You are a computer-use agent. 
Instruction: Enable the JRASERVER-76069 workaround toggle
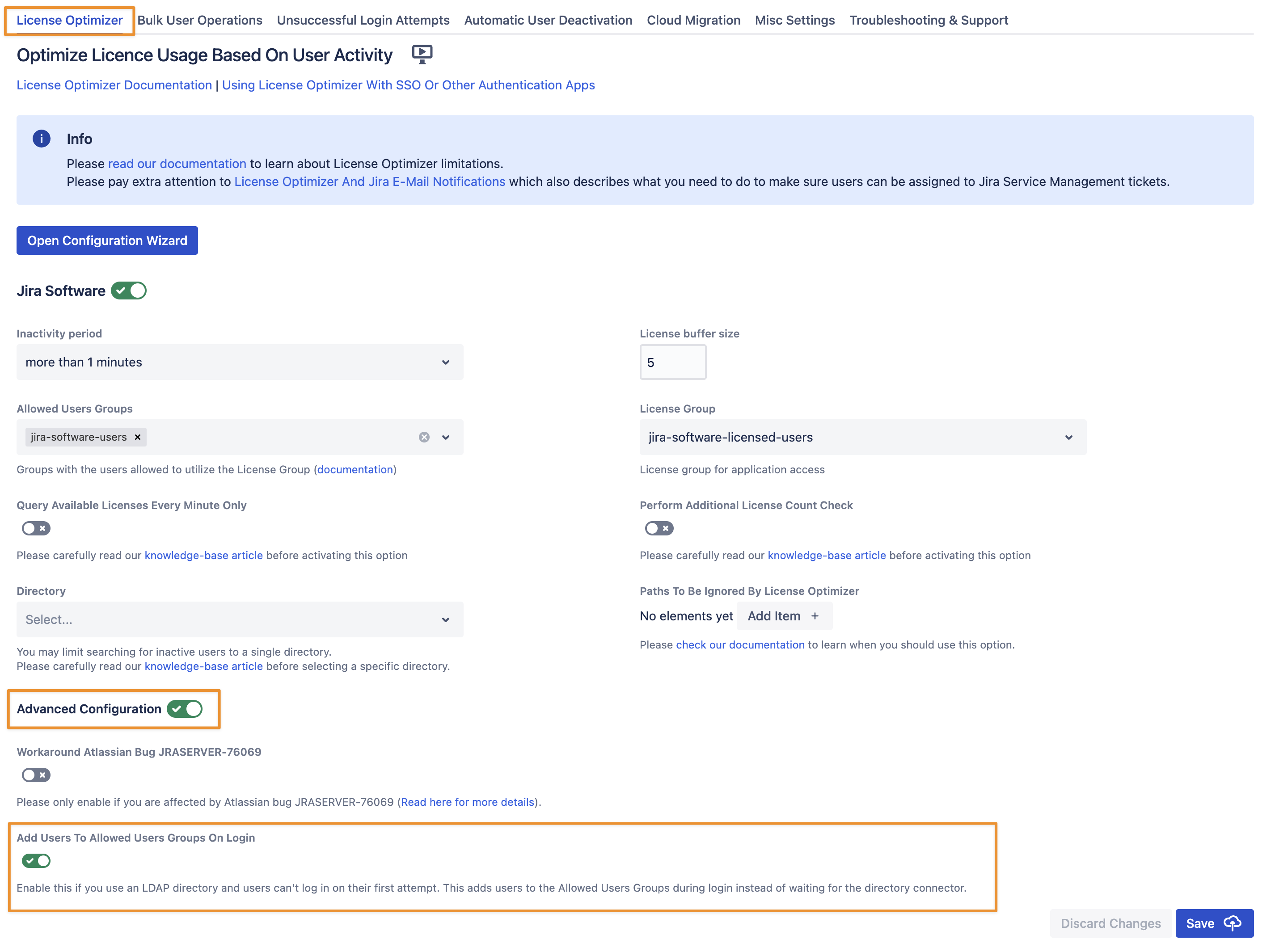click(36, 775)
